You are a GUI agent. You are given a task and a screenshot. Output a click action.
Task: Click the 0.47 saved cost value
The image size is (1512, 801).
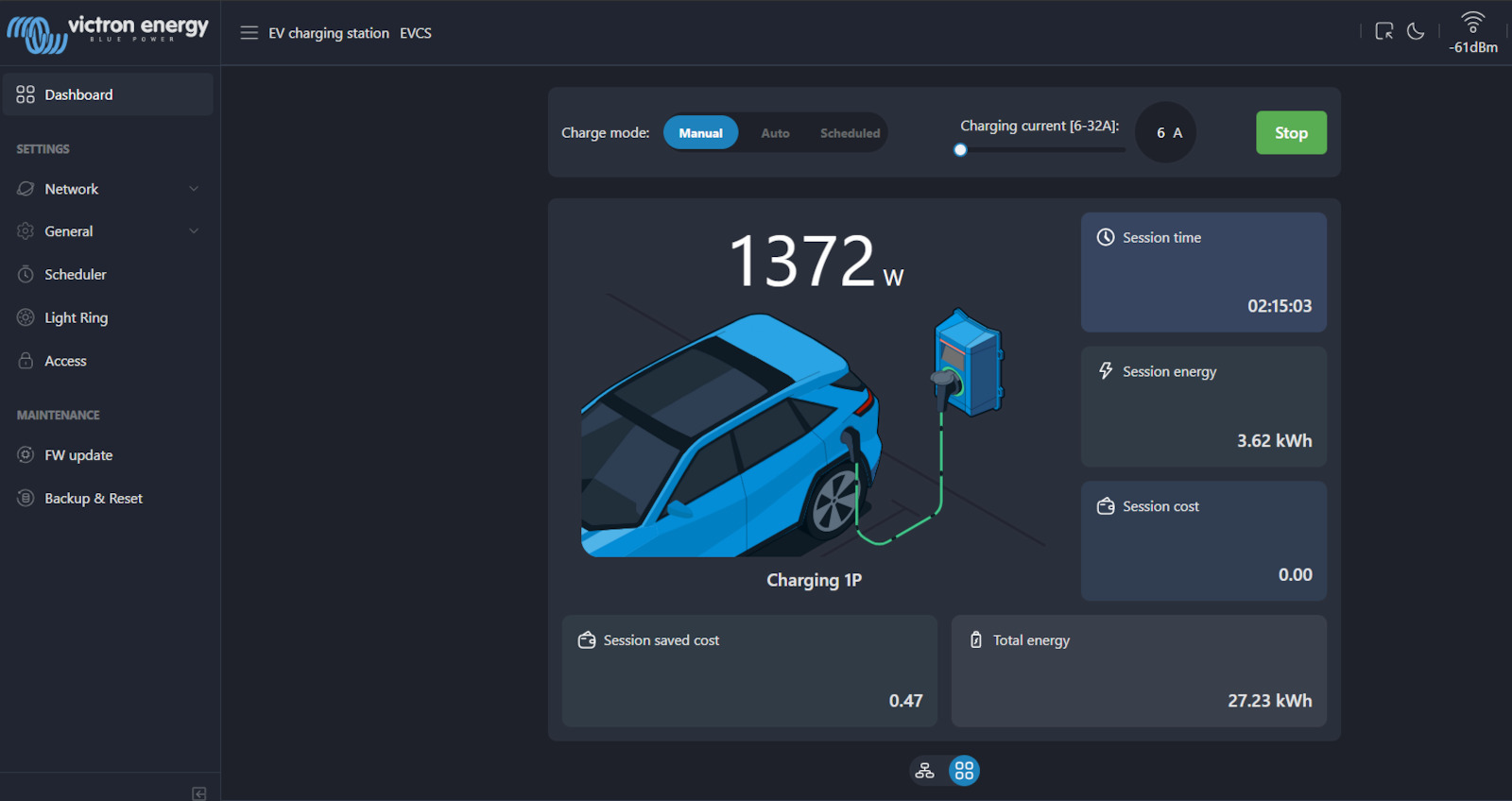click(905, 701)
